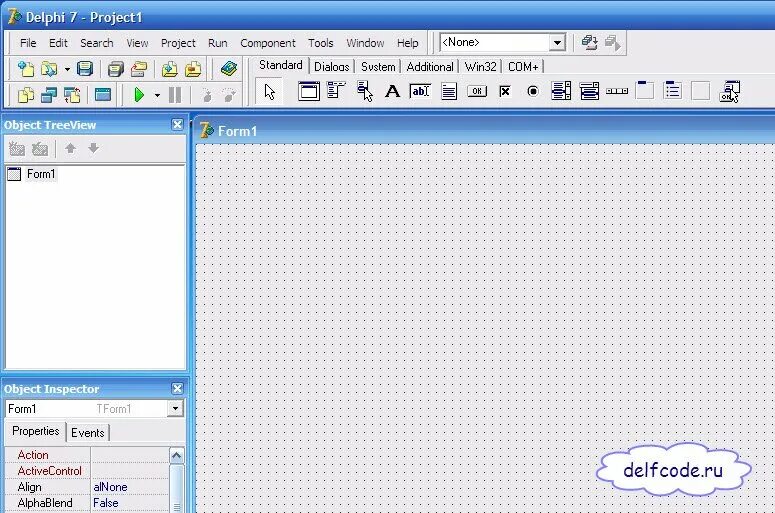
Task: Select the Label component (A icon)
Action: [x=392, y=91]
